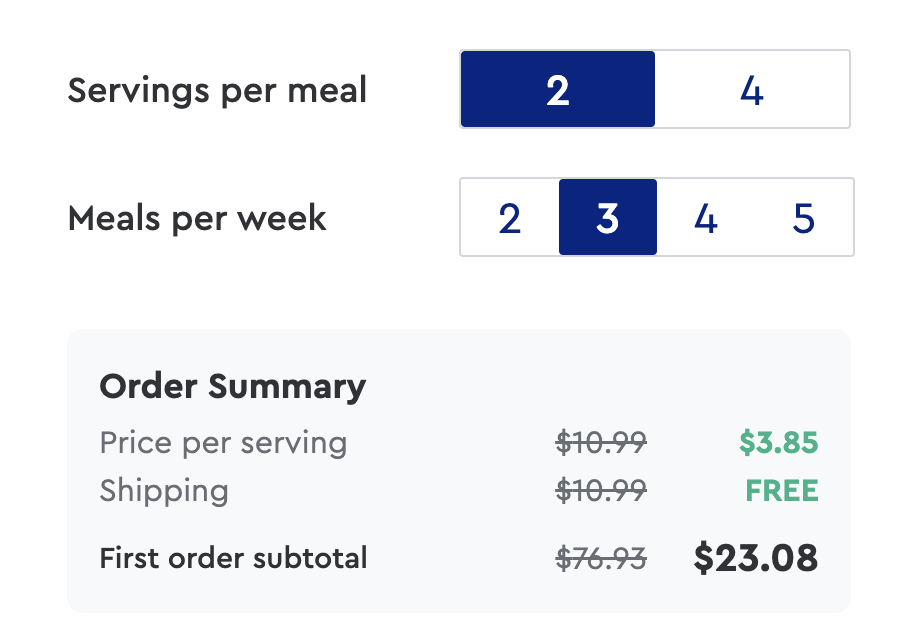Pick 5 meals per week
The image size is (902, 640).
point(803,218)
